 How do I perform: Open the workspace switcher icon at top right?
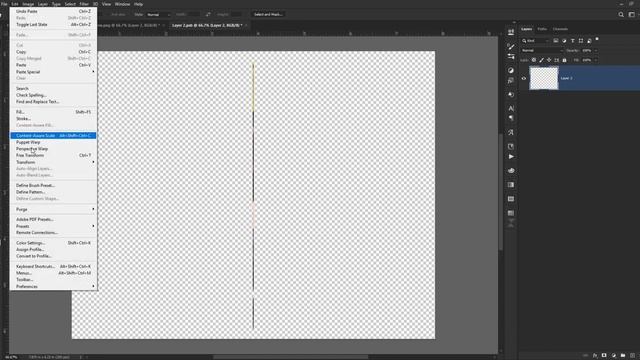coord(631,14)
